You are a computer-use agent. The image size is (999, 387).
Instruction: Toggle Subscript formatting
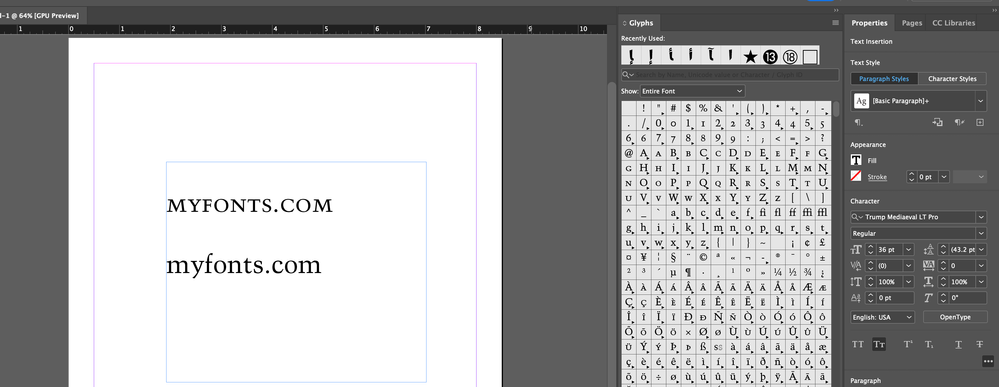[929, 344]
